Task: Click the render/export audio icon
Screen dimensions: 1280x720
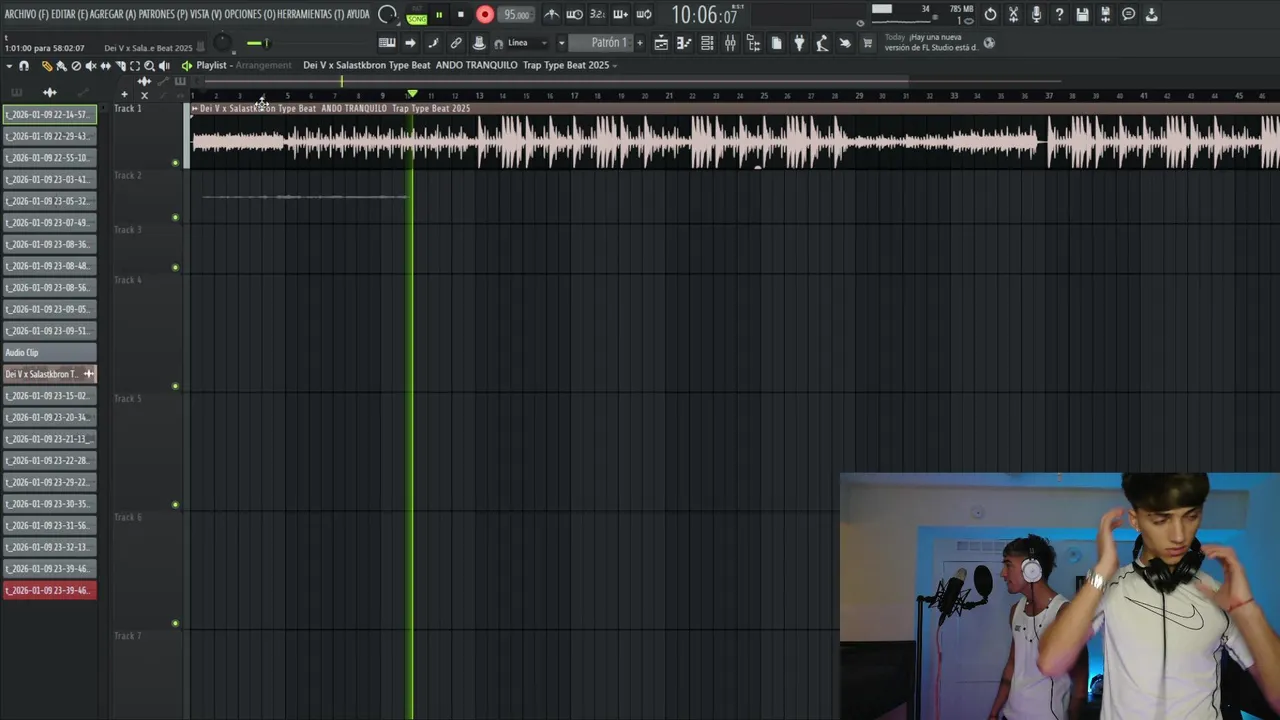Action: [x=1105, y=15]
